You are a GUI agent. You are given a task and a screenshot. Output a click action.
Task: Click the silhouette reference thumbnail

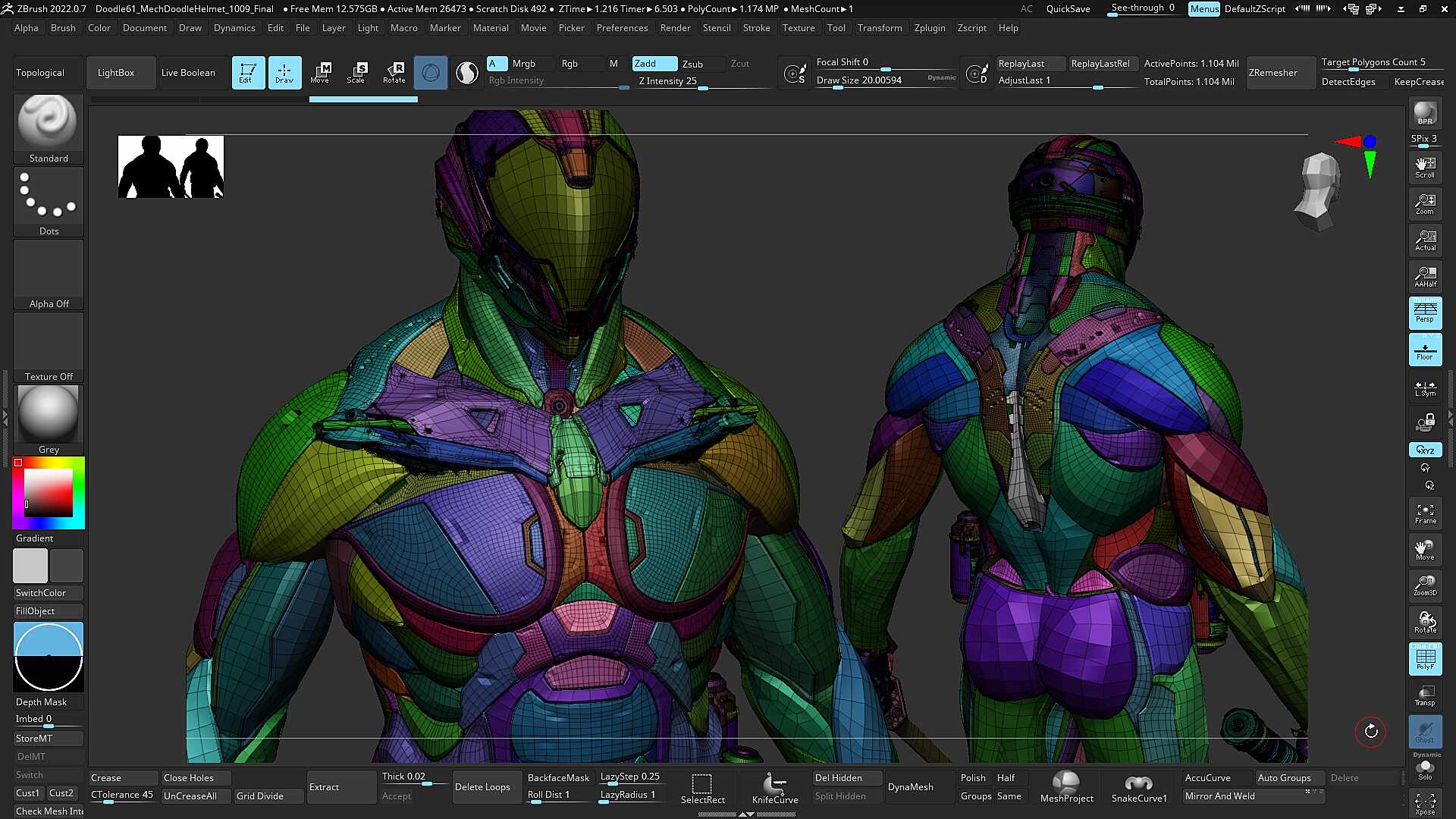tap(171, 167)
